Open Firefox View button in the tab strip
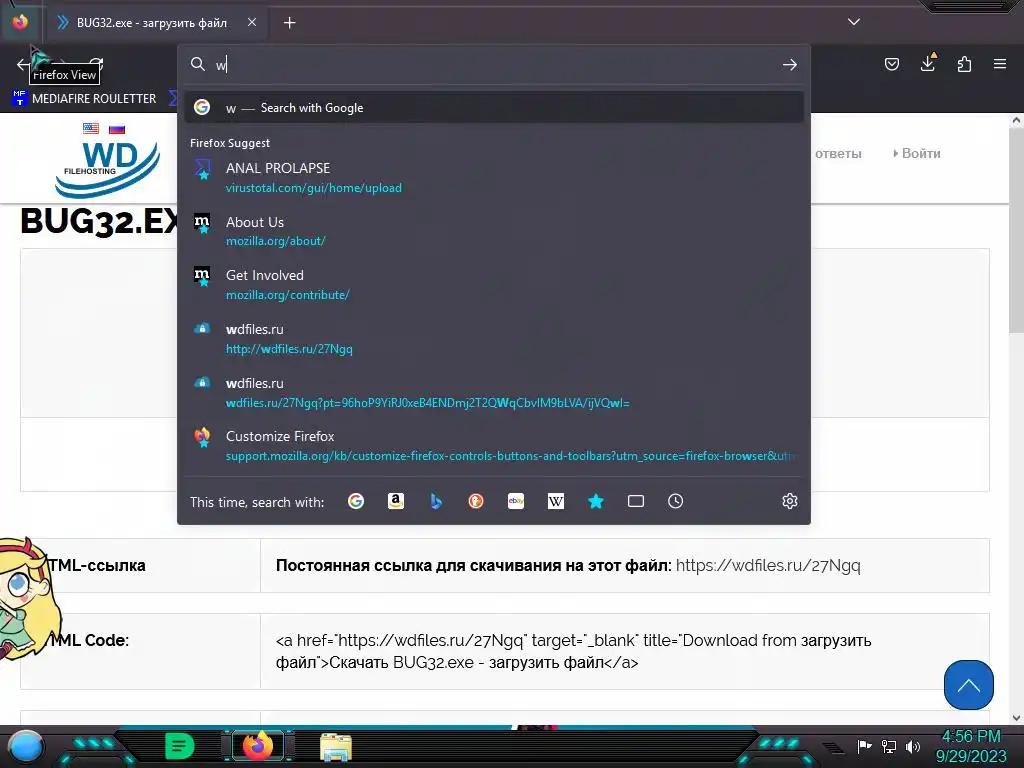The width and height of the screenshot is (1024, 768). tap(20, 22)
